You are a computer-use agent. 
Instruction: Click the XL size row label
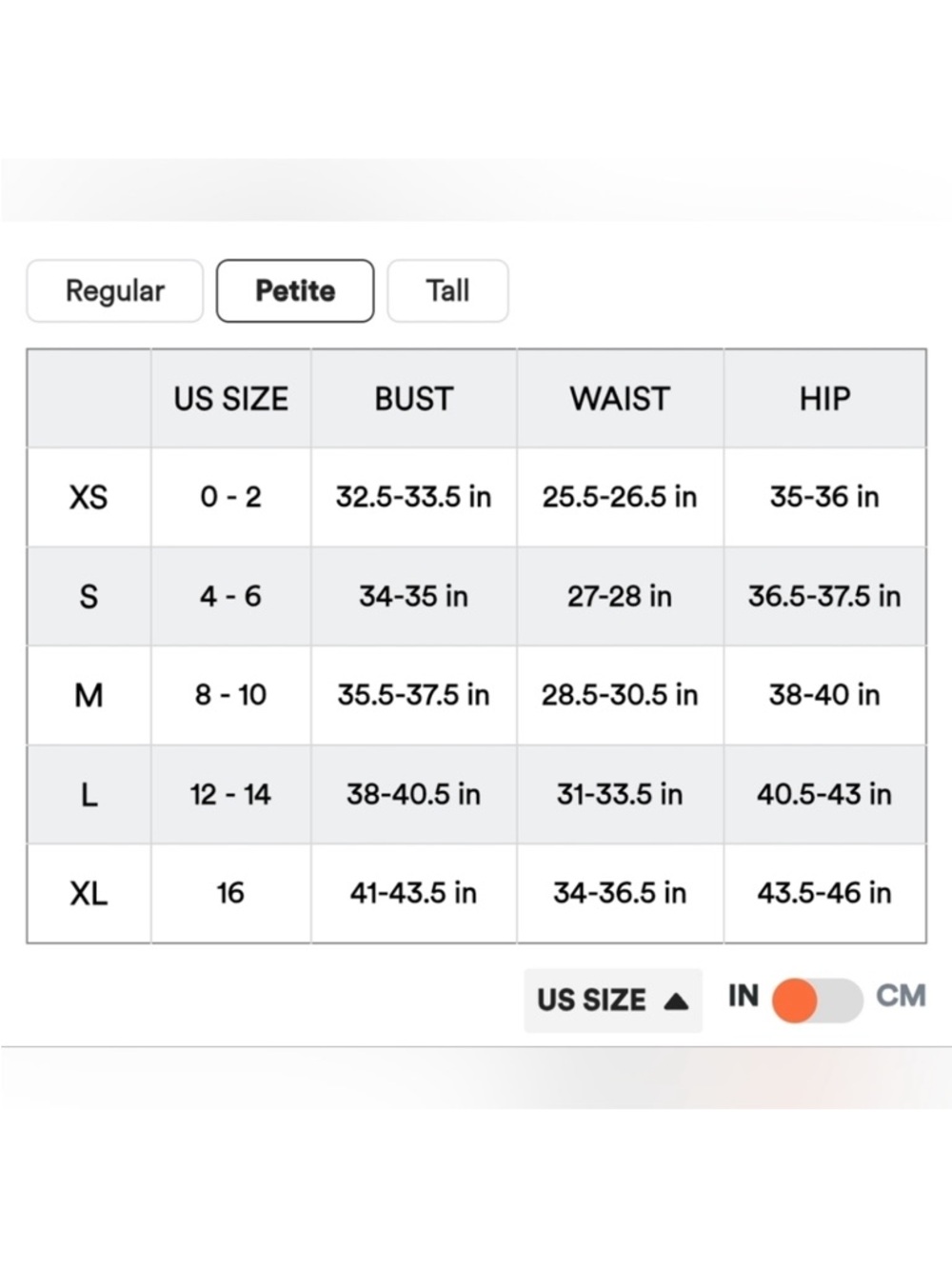point(89,894)
